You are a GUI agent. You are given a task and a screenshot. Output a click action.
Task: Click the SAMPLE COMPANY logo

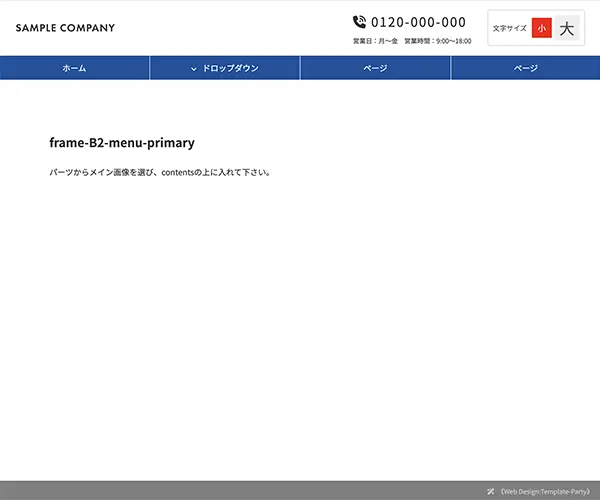tap(65, 28)
